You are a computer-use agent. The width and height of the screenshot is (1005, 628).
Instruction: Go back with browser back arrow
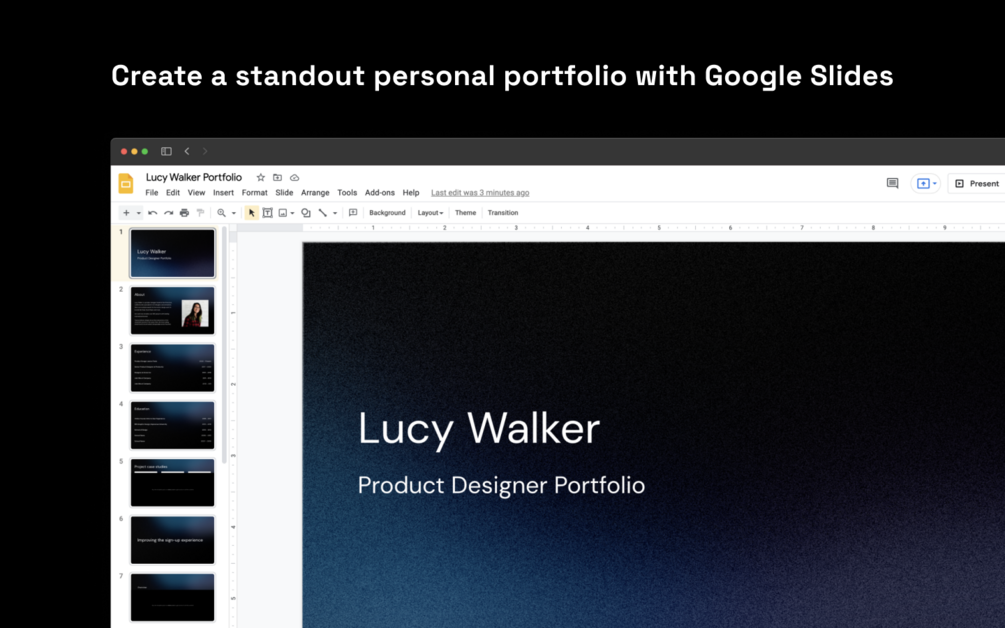point(187,151)
